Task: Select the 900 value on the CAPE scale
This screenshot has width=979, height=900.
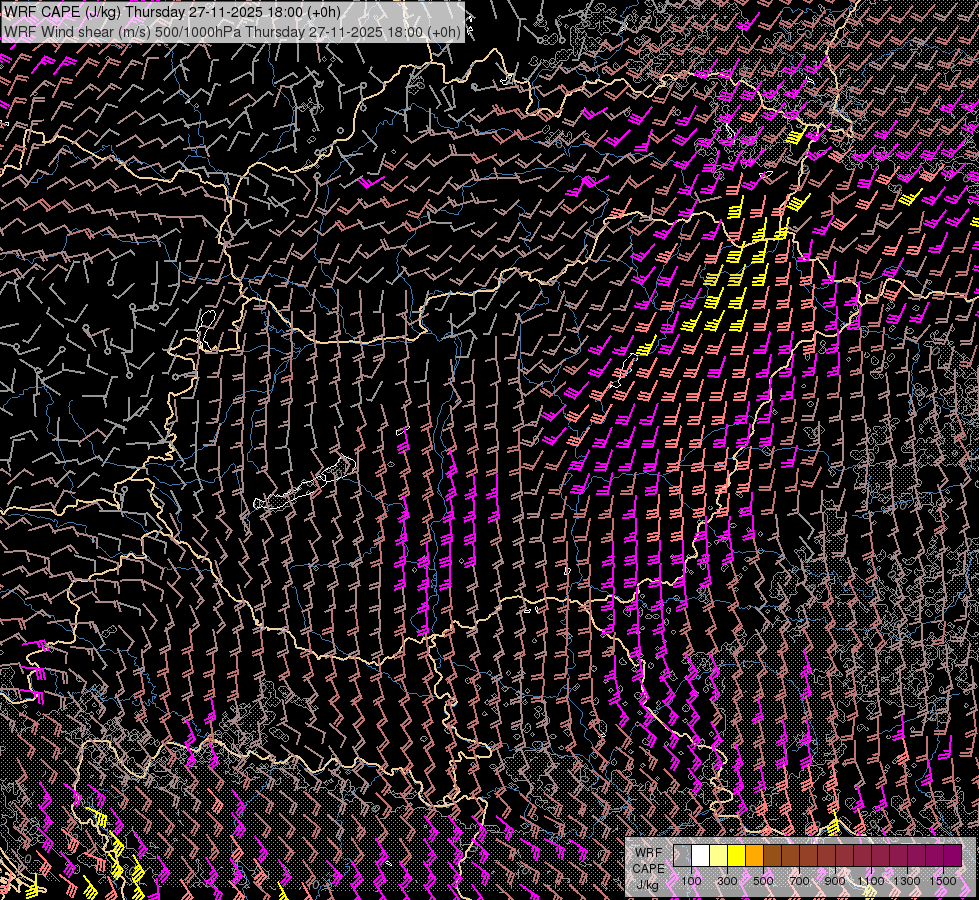Action: tap(835, 881)
